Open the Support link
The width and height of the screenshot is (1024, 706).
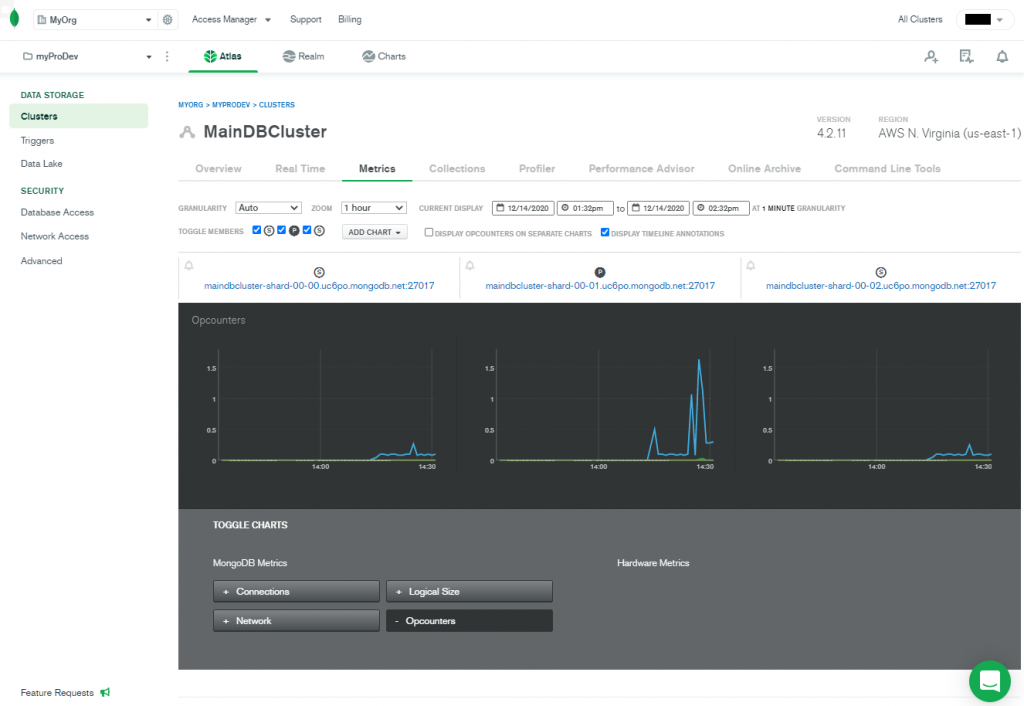[x=306, y=20]
